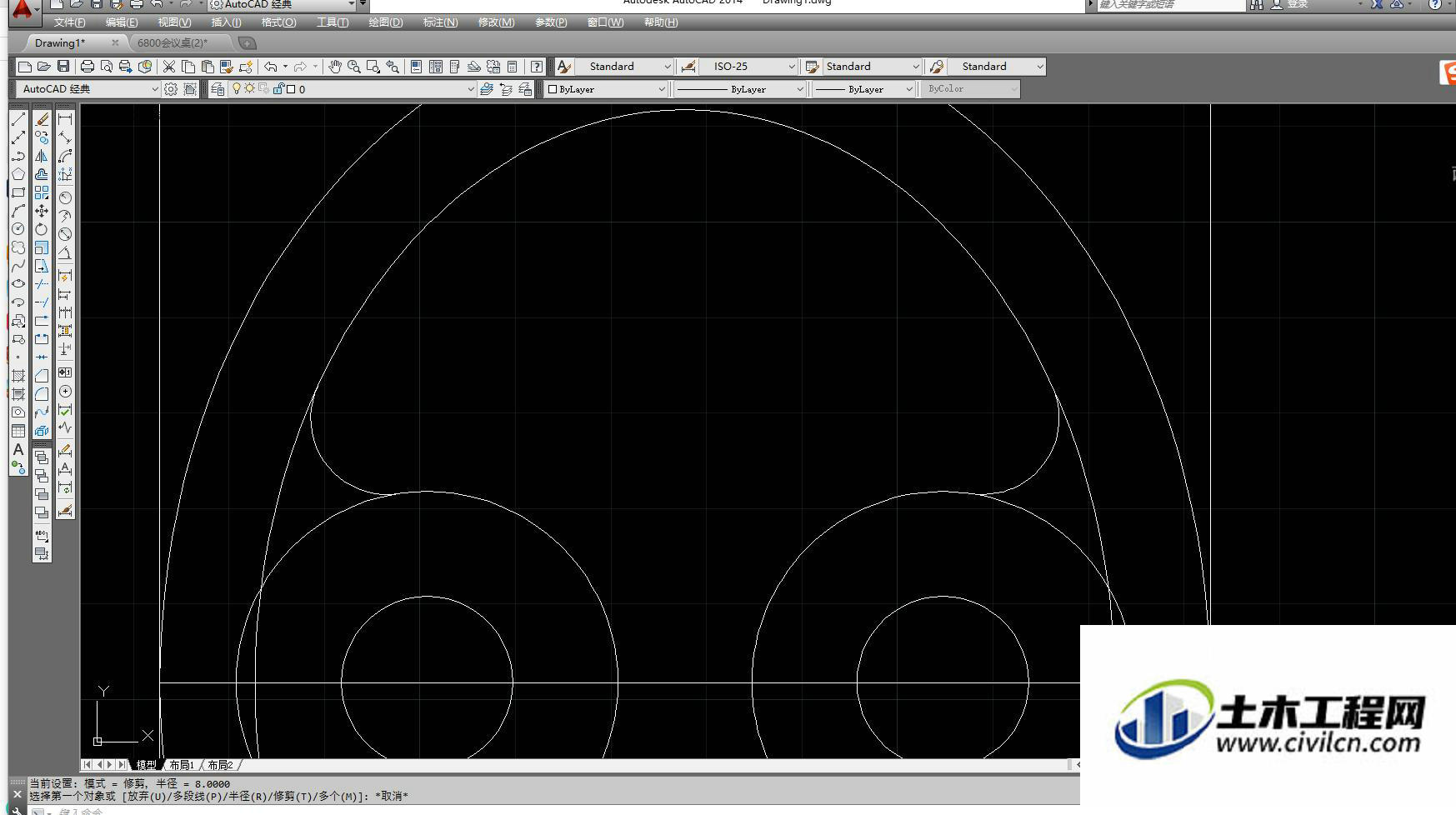
Task: Open the 视图(V) menu
Action: 174,22
